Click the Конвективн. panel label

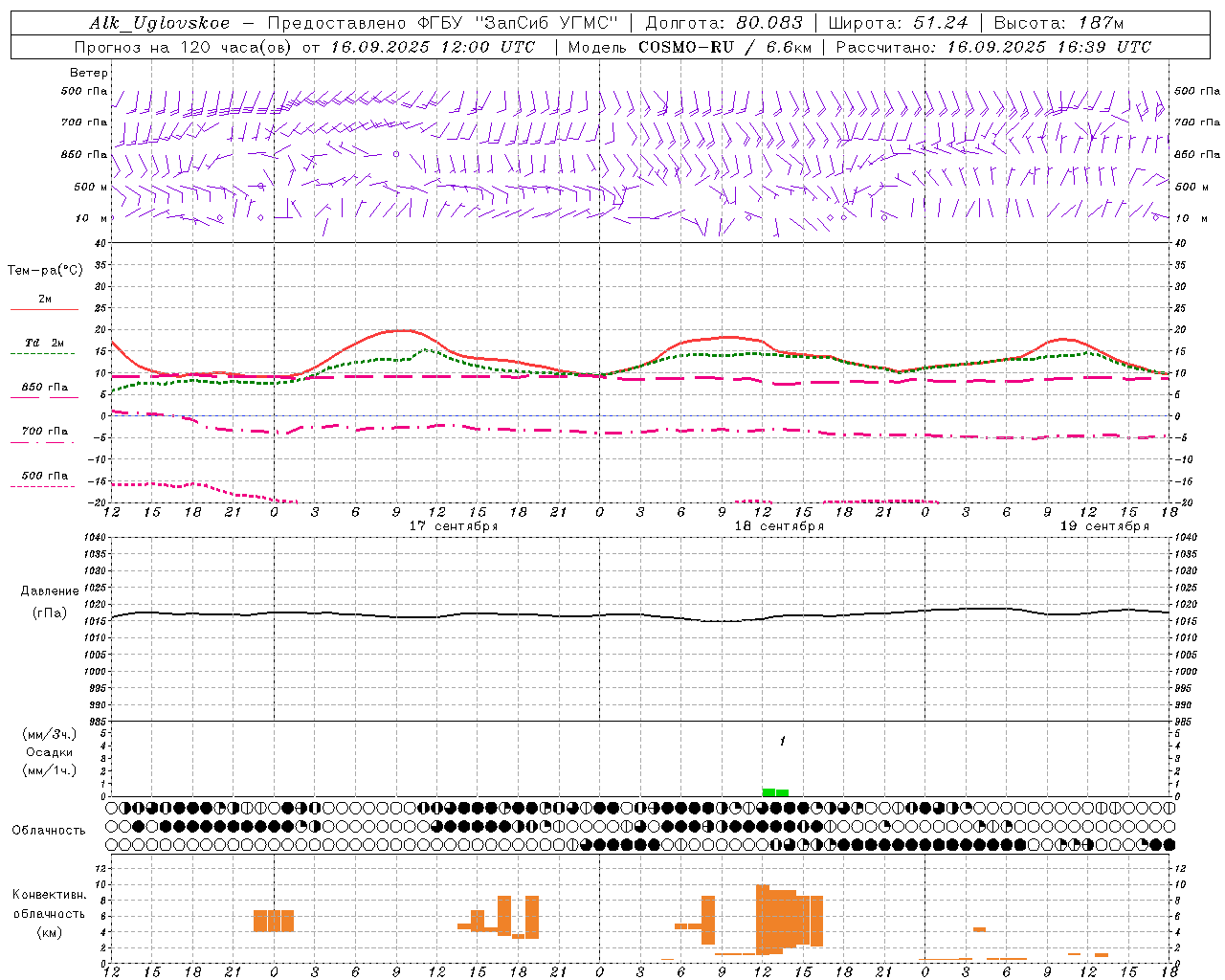click(49, 895)
